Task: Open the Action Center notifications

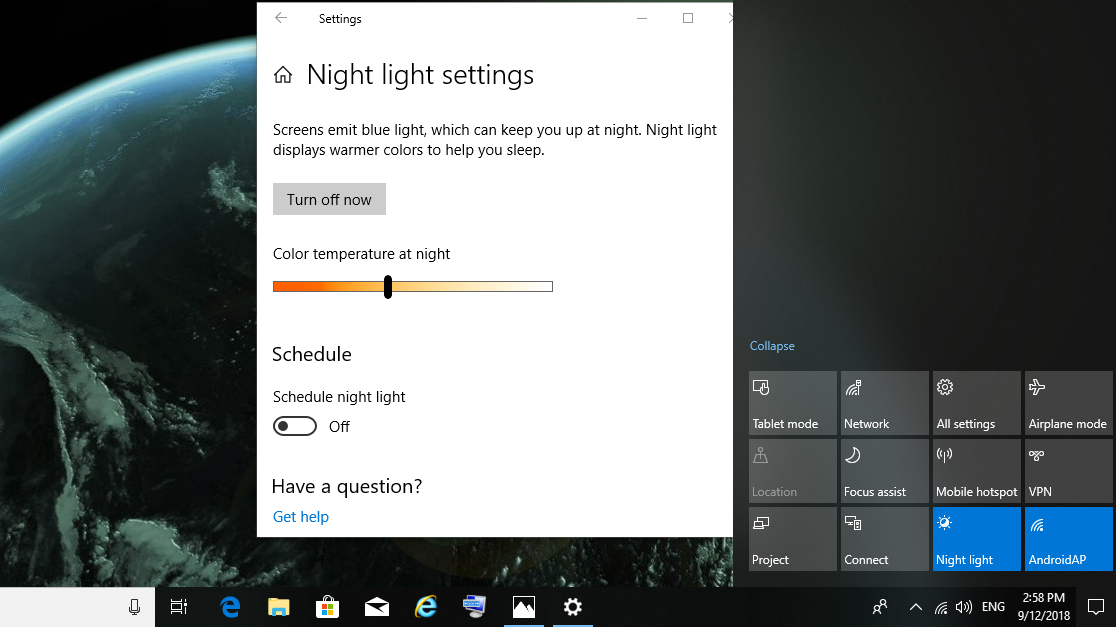Action: tap(1096, 606)
